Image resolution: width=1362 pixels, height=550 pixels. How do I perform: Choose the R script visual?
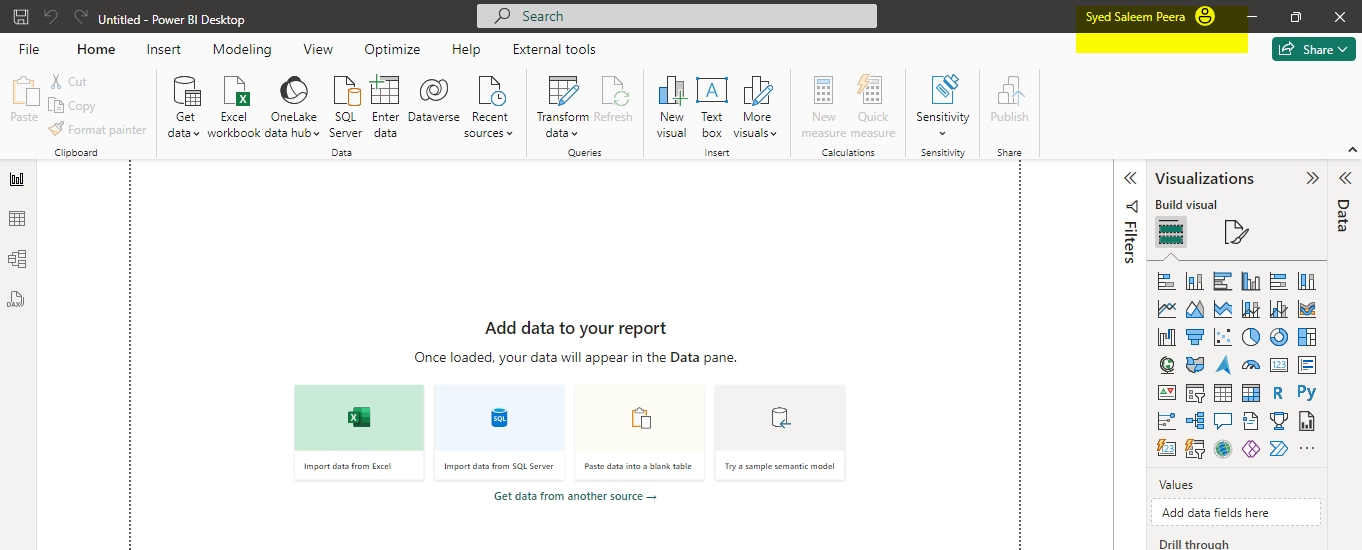1278,393
